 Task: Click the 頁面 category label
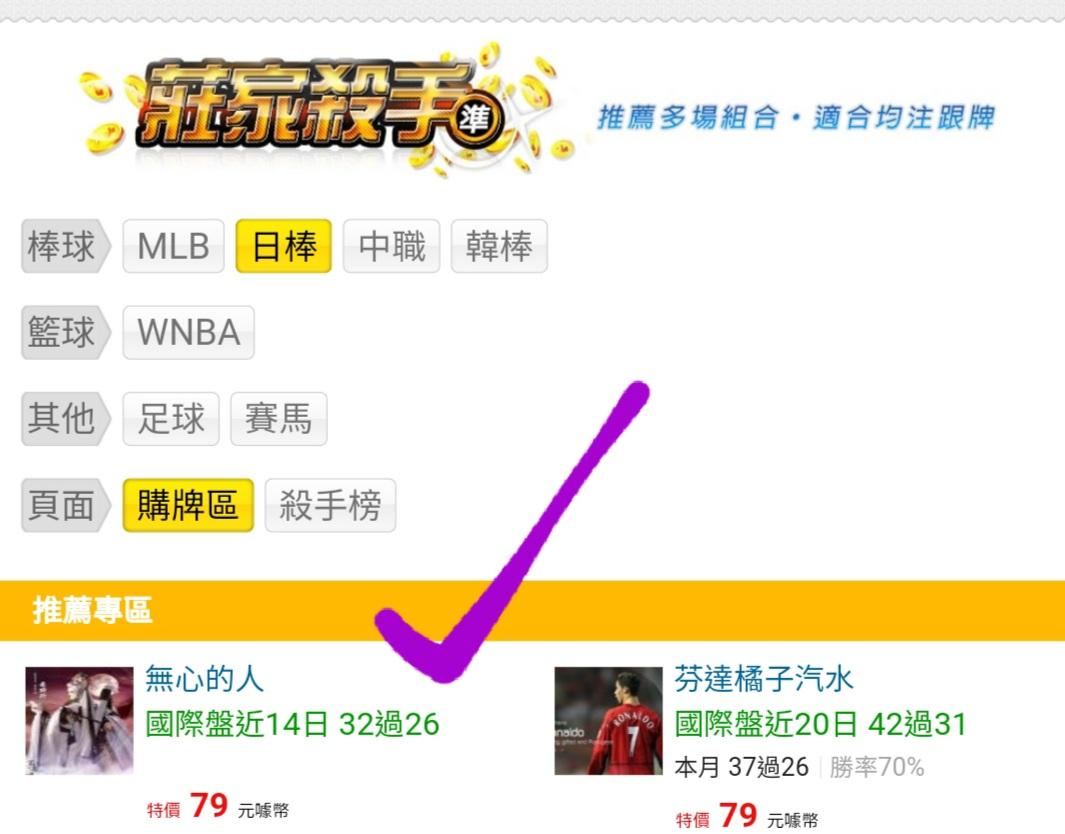click(65, 505)
